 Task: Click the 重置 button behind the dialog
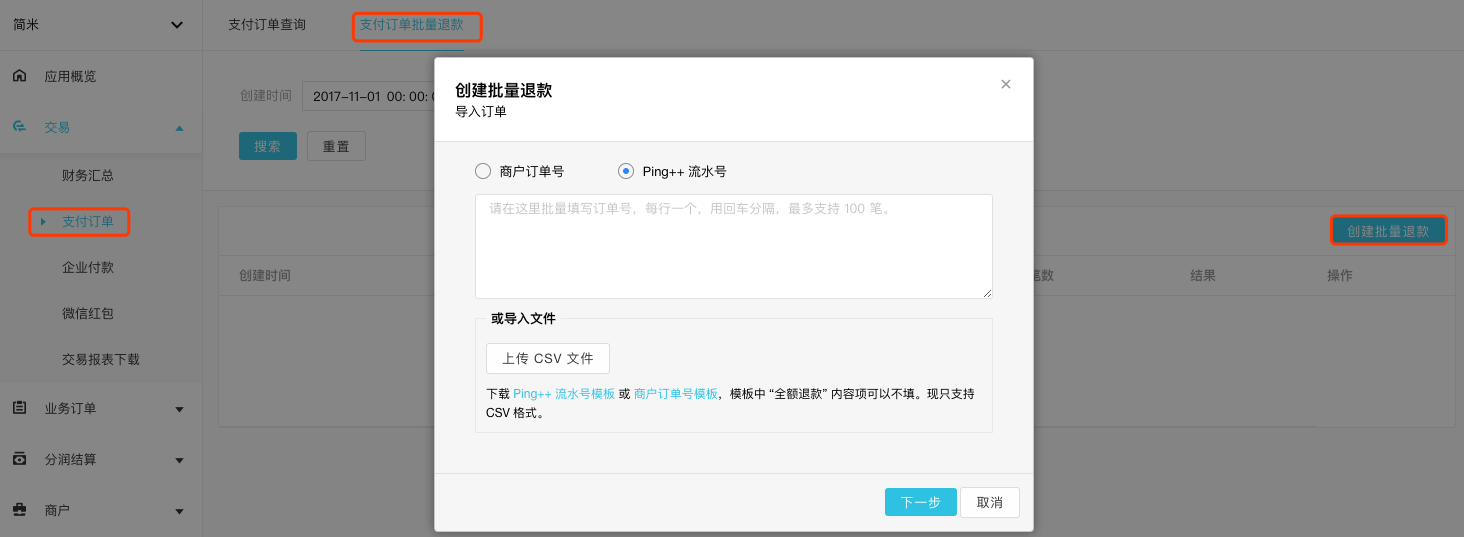(336, 146)
